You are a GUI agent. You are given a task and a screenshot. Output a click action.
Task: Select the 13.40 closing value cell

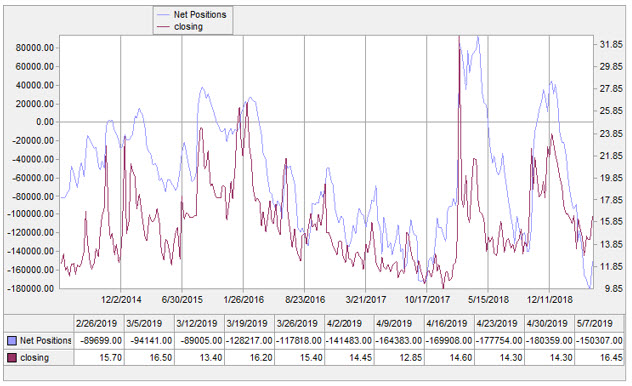pyautogui.click(x=200, y=358)
